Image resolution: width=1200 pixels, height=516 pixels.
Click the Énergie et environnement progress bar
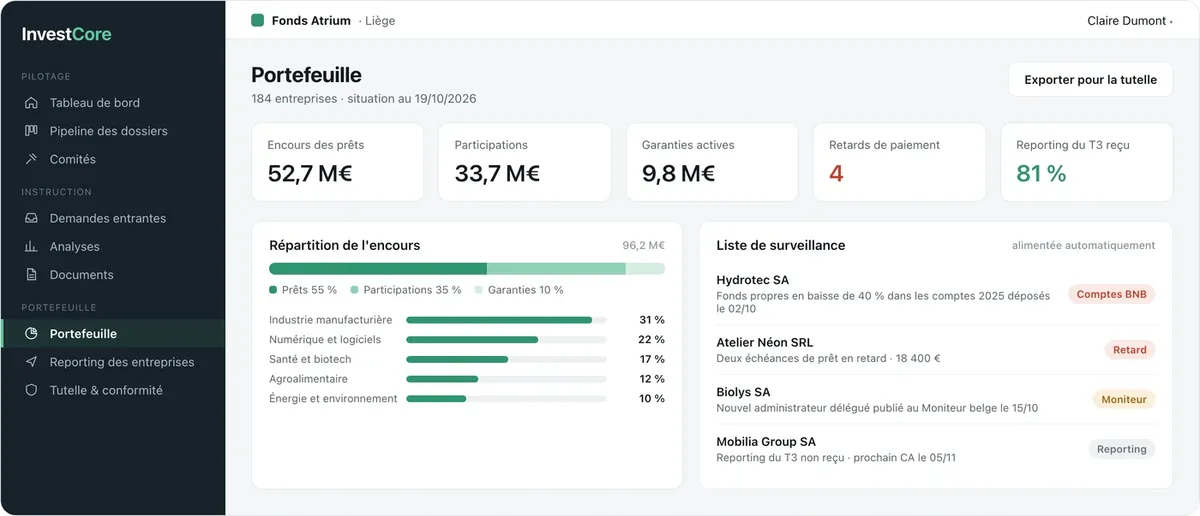pyautogui.click(x=506, y=399)
